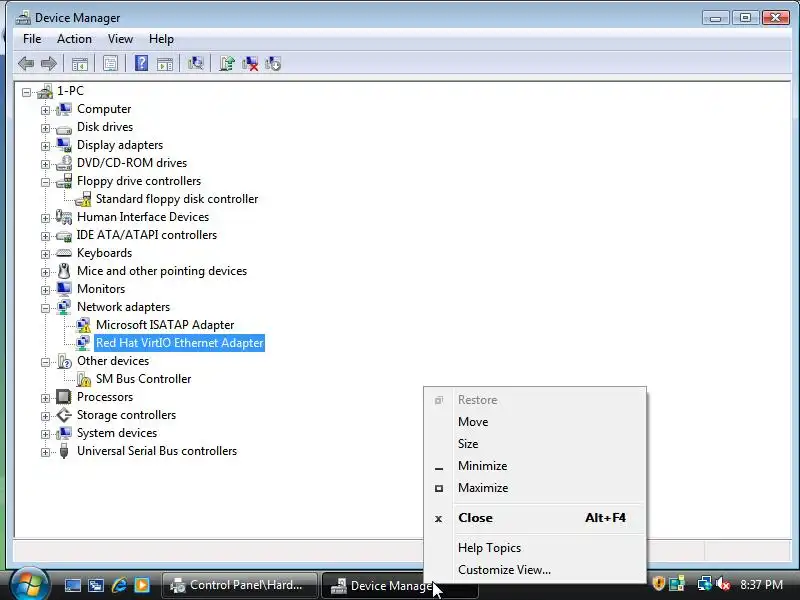Viewport: 800px width, 600px height.
Task: Click the Device Manager taskbar button
Action: click(x=377, y=586)
